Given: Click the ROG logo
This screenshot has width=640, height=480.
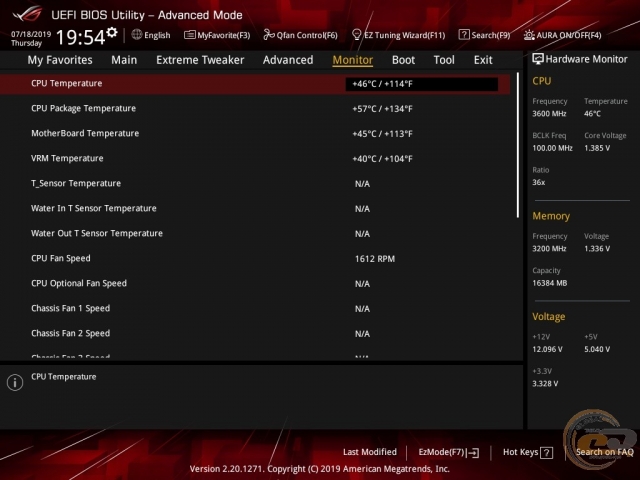Looking at the screenshot, I should pyautogui.click(x=27, y=14).
